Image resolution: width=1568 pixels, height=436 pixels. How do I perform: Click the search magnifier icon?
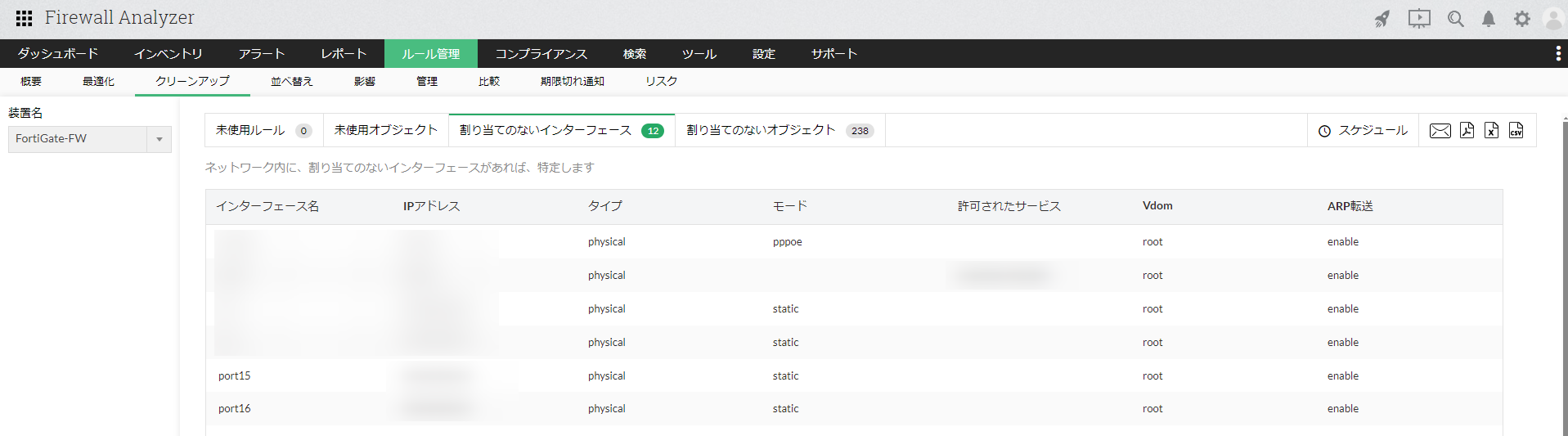click(1455, 19)
